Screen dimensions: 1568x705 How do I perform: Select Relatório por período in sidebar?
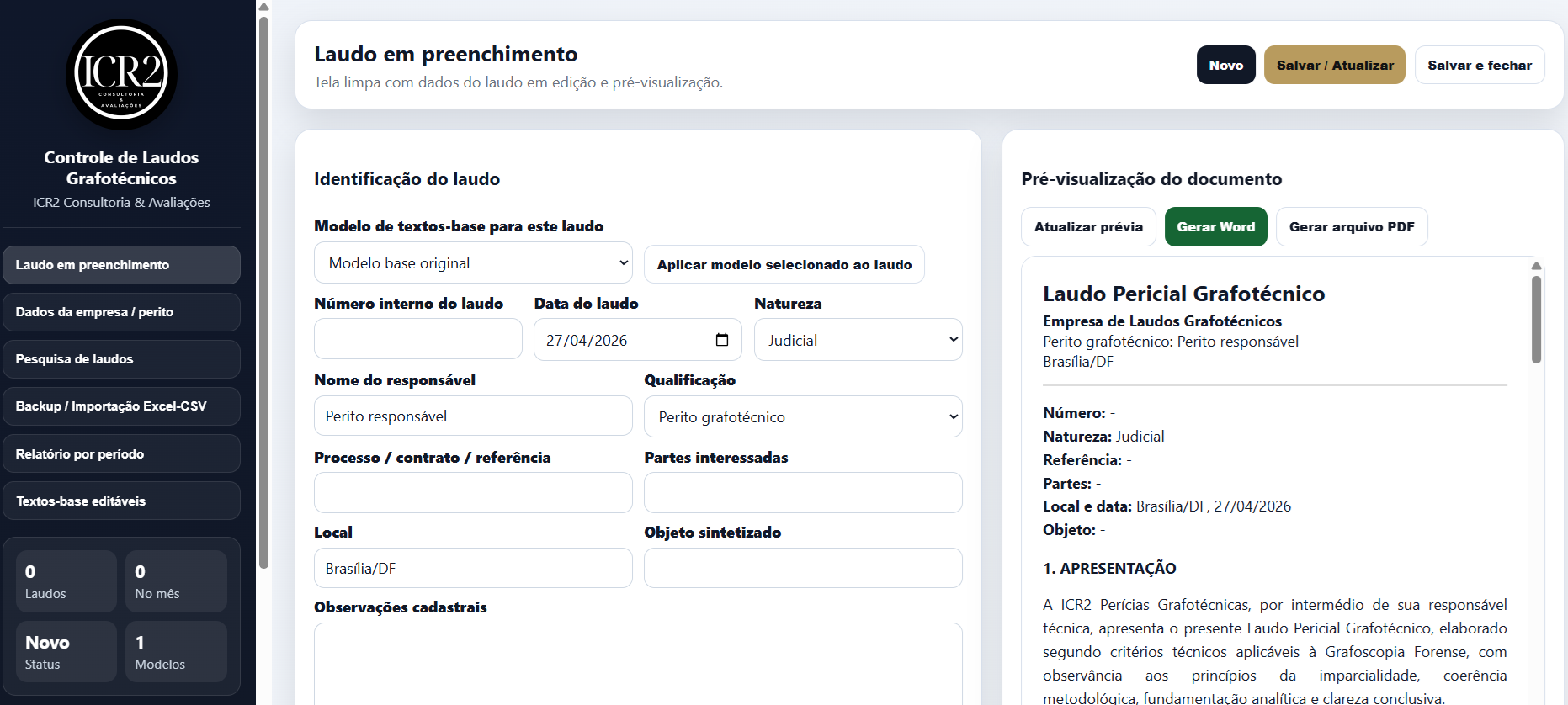click(x=121, y=454)
